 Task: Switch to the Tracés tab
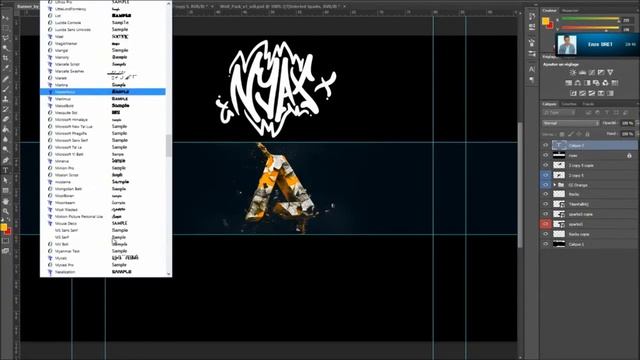[588, 104]
